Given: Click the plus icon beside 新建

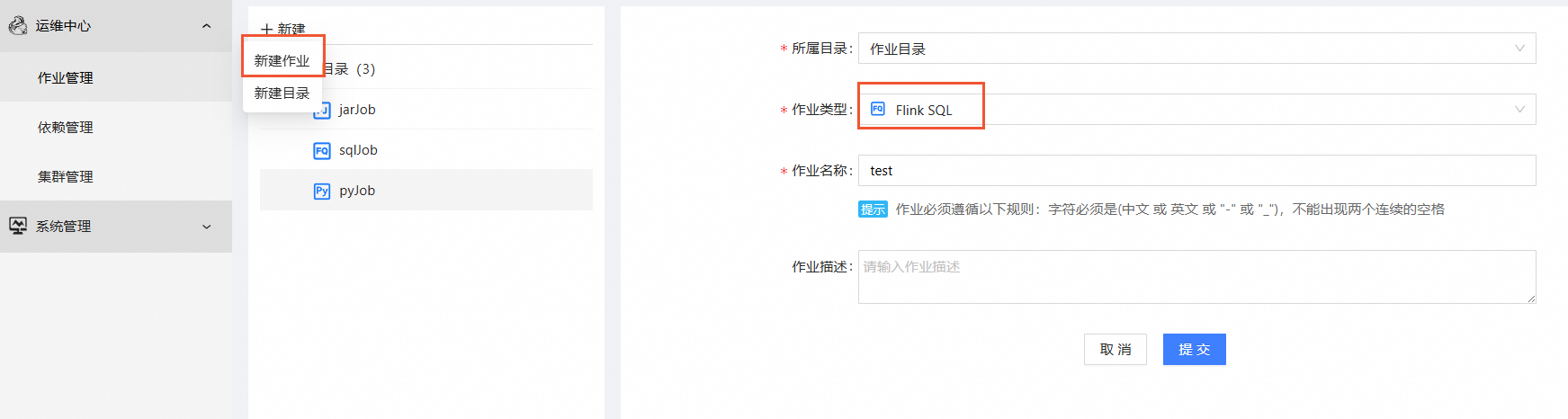Looking at the screenshot, I should (267, 30).
